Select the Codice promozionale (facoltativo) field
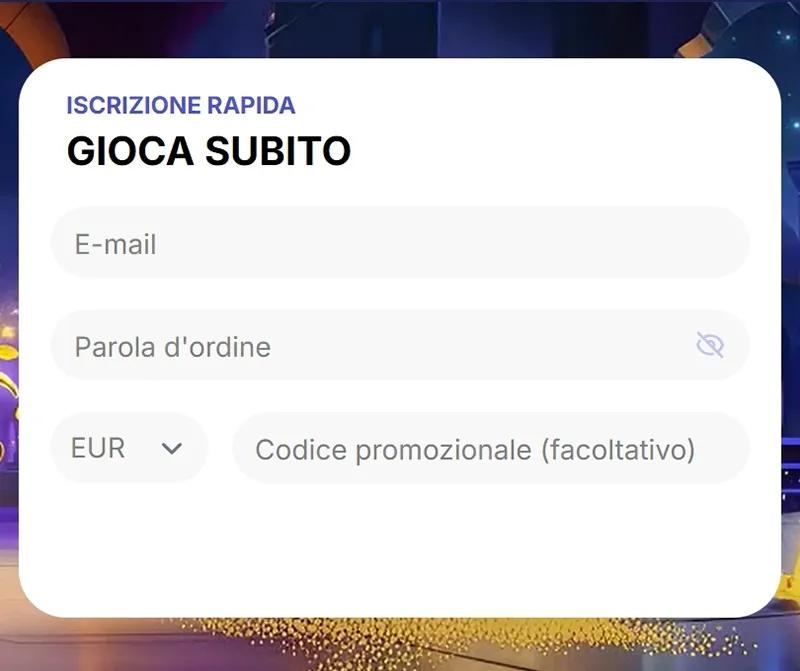 pos(490,449)
